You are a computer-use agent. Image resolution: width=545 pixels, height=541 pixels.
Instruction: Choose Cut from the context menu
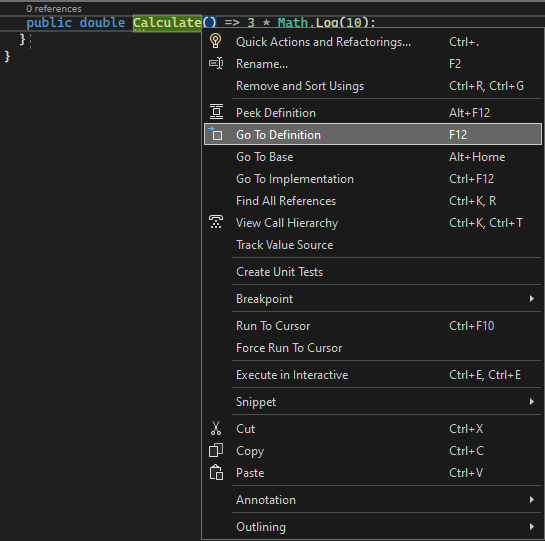tap(373, 429)
